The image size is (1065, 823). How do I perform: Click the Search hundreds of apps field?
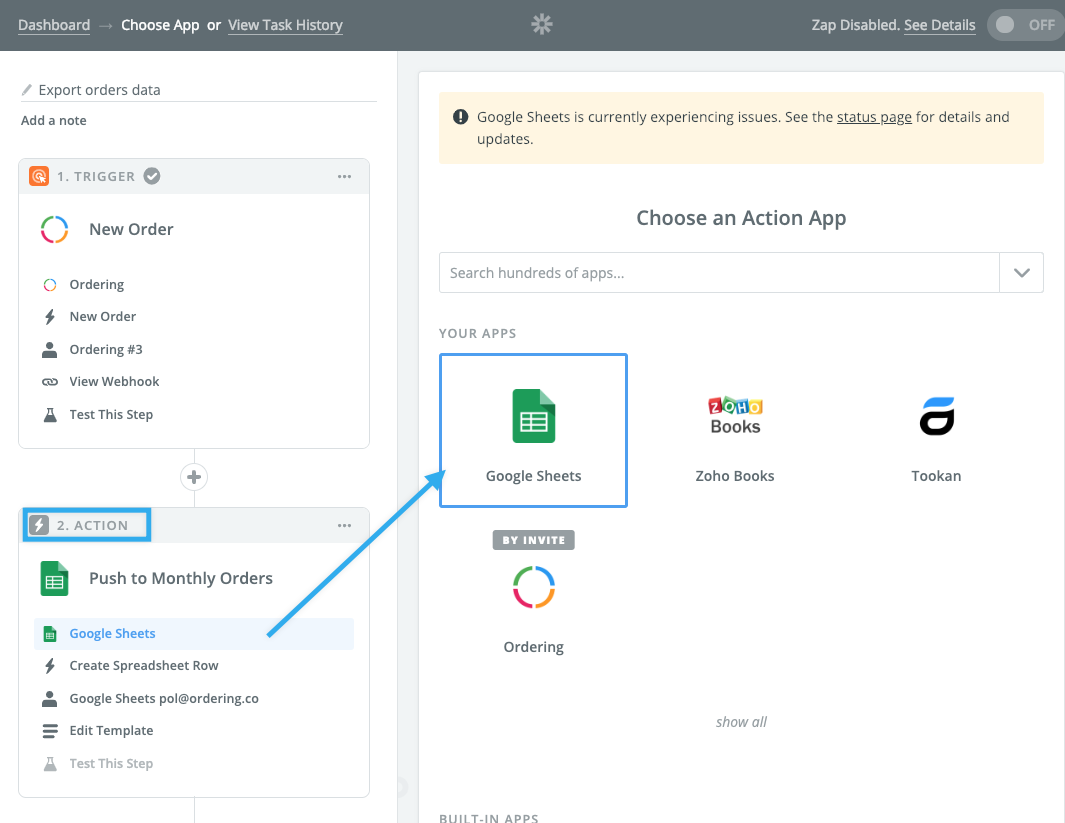coord(719,273)
